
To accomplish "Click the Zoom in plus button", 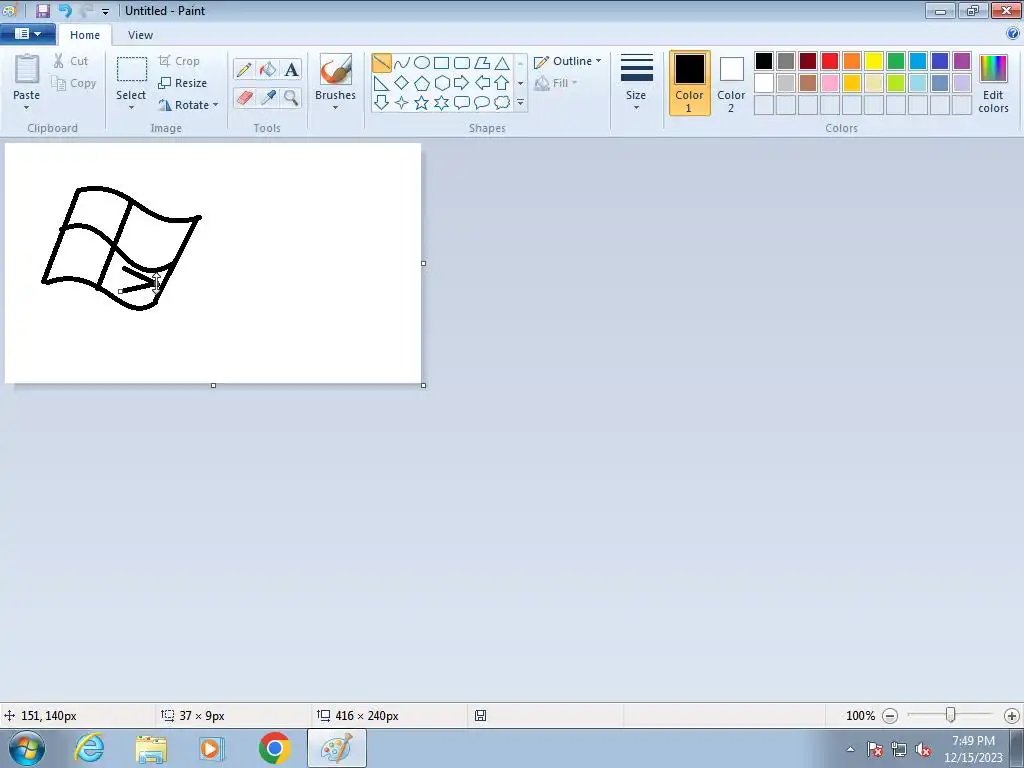I will pyautogui.click(x=1012, y=716).
